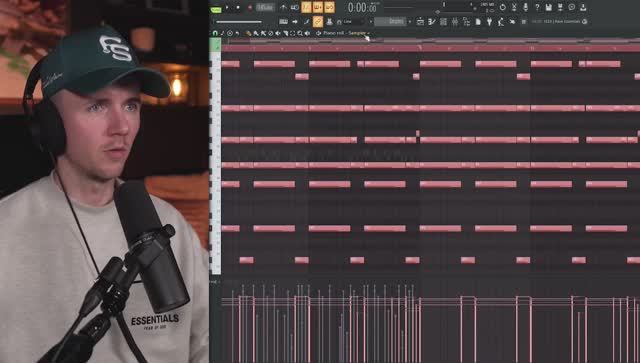Toggle the recording countdown button
The width and height of the screenshot is (640, 363).
(306, 7)
